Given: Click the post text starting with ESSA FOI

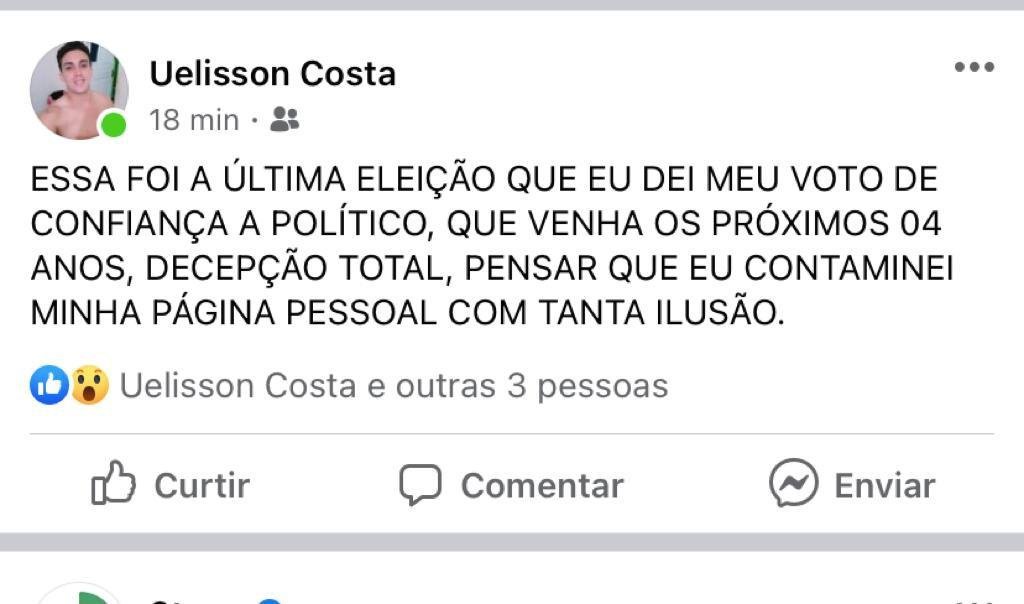Looking at the screenshot, I should point(484,180).
